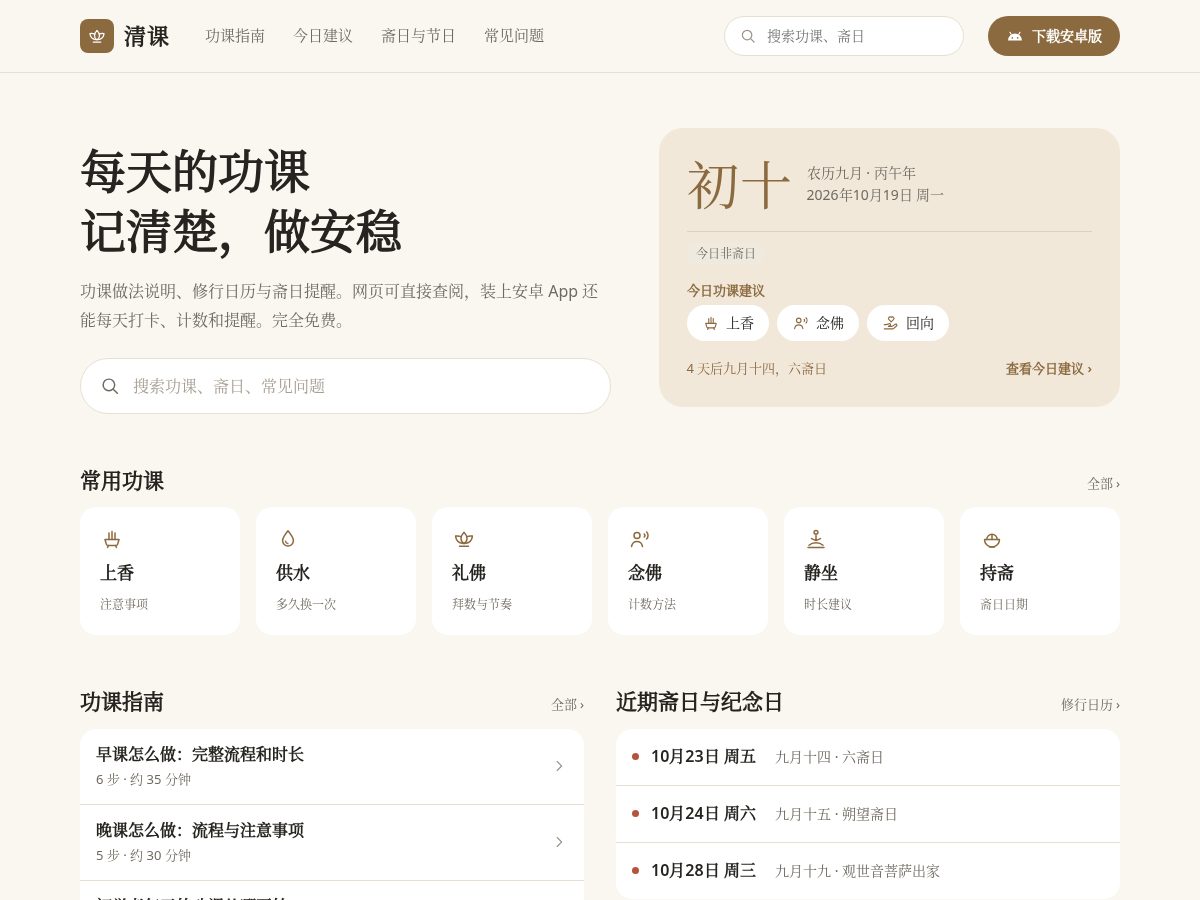Select the 10月28日 周三 memorial day row
1200x900 pixels.
pos(868,871)
